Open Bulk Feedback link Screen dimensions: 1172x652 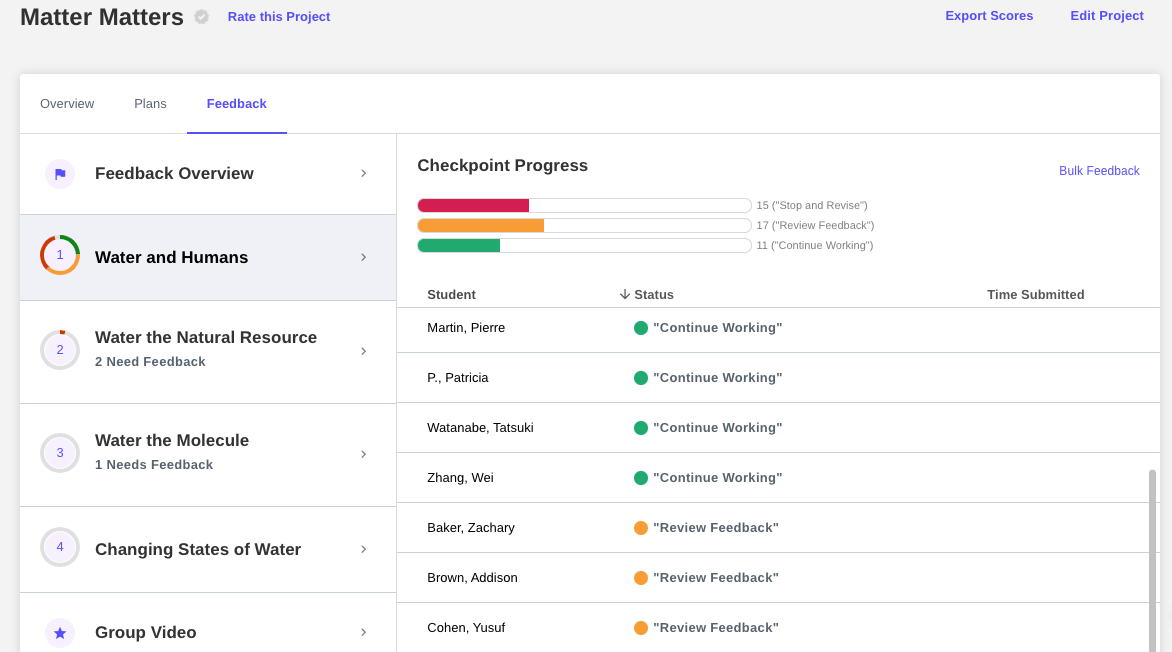(x=1099, y=170)
